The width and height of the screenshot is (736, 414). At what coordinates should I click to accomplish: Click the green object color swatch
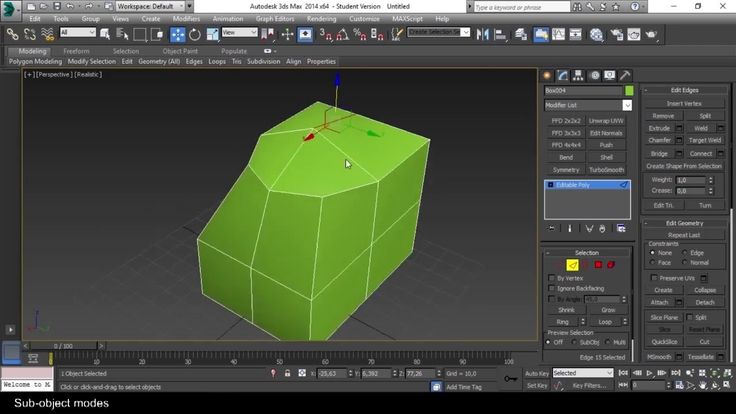629,90
